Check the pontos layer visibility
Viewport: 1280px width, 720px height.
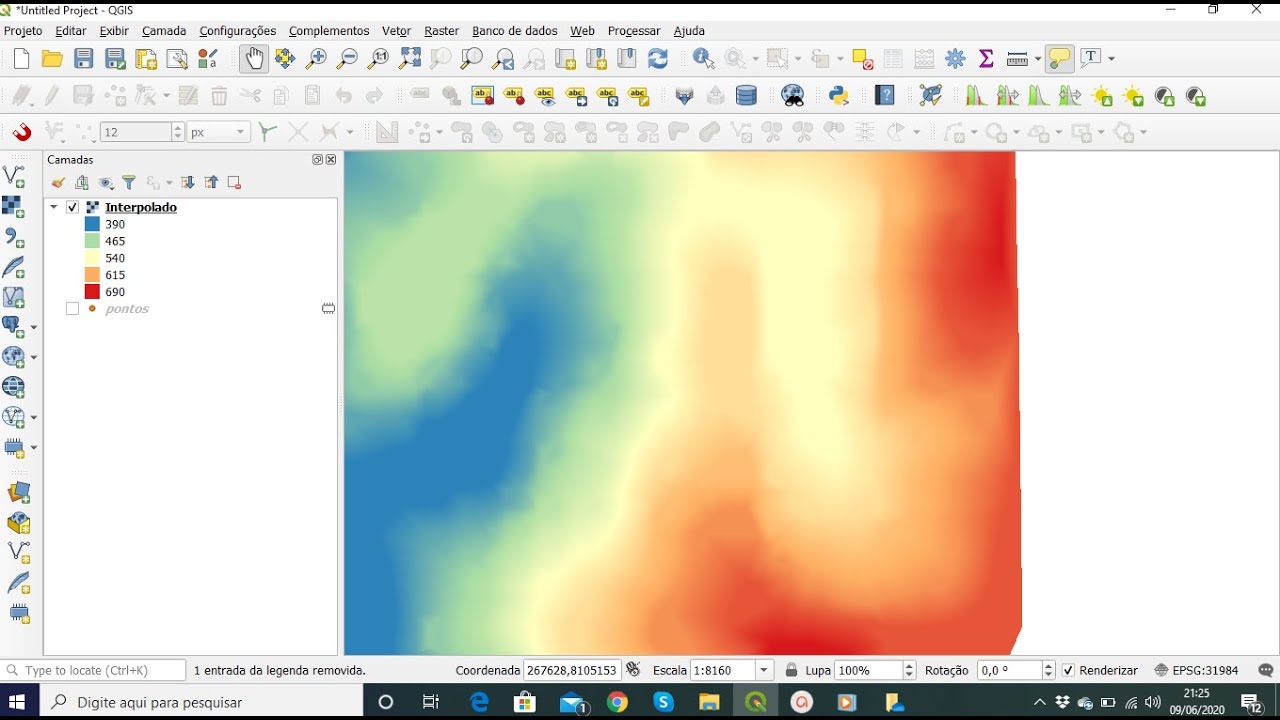point(72,309)
